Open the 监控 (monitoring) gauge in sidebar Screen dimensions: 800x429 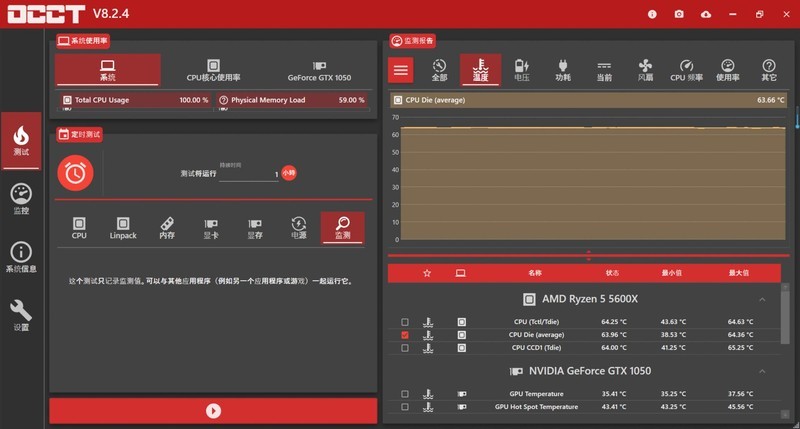point(21,198)
